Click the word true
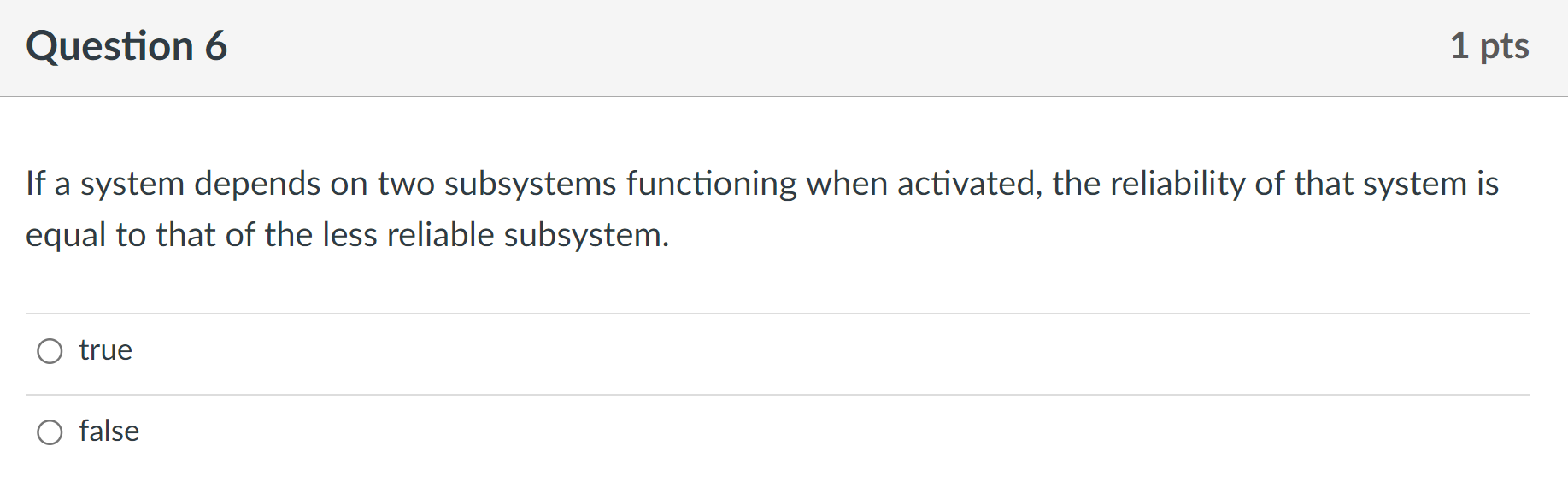 pyautogui.click(x=105, y=349)
